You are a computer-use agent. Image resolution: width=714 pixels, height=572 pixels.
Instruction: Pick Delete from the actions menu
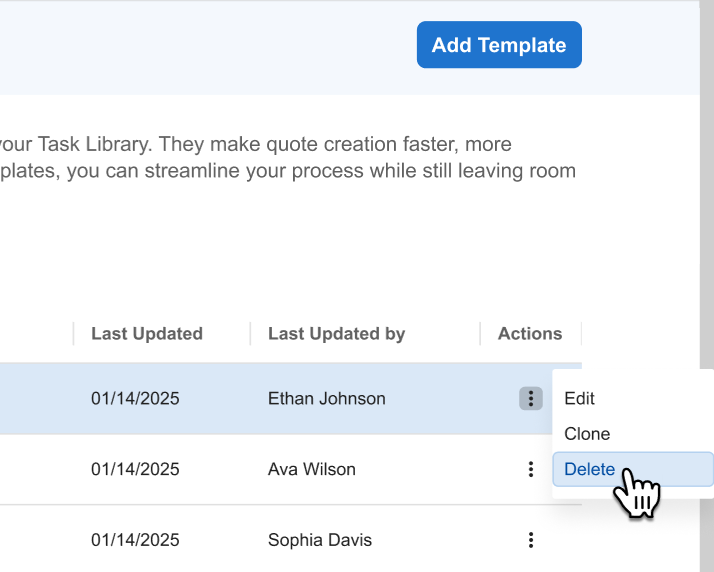590,469
